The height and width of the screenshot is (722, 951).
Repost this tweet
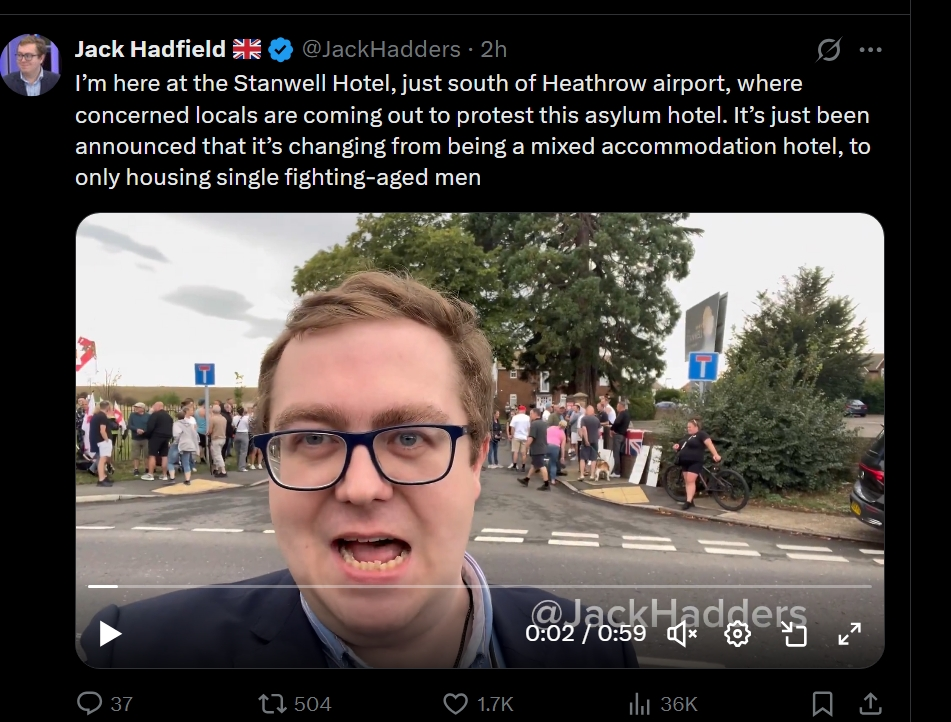272,703
